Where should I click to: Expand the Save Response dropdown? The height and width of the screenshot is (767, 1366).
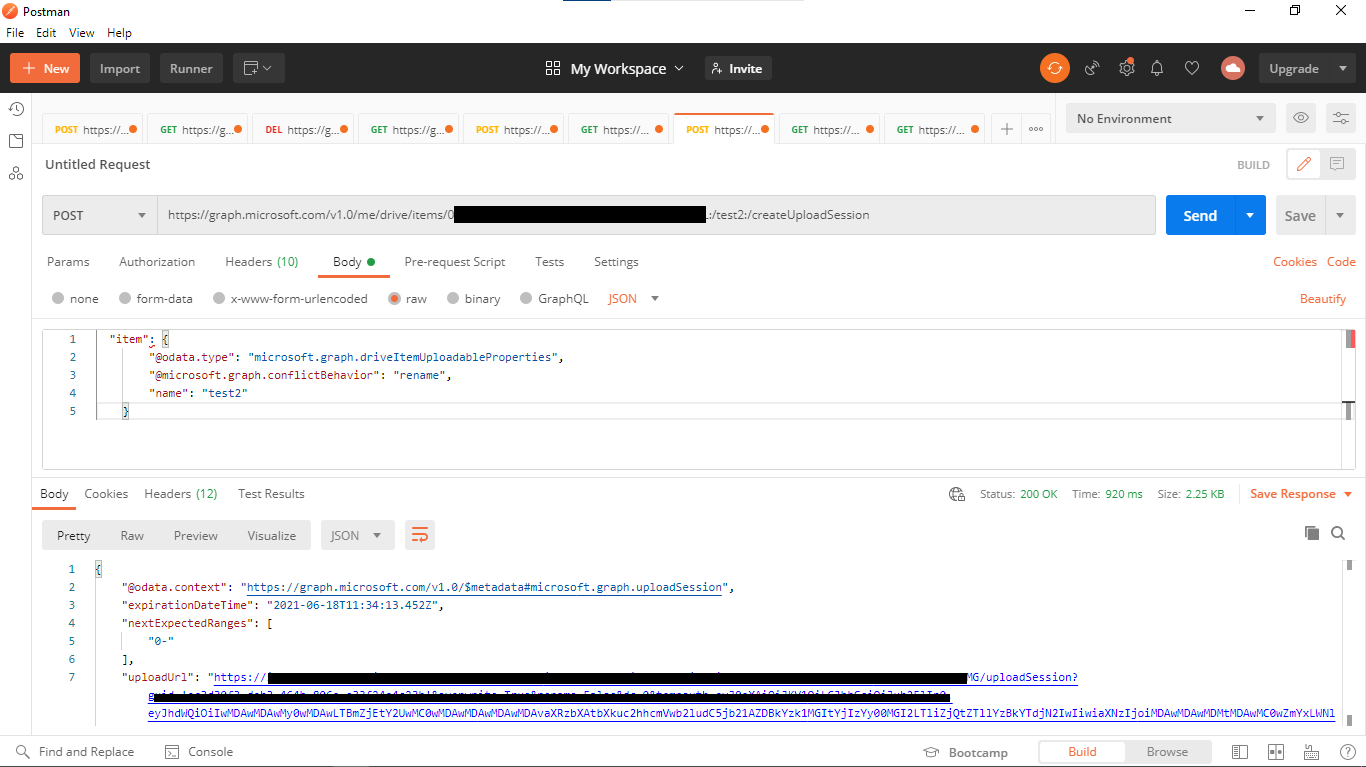pyautogui.click(x=1348, y=494)
